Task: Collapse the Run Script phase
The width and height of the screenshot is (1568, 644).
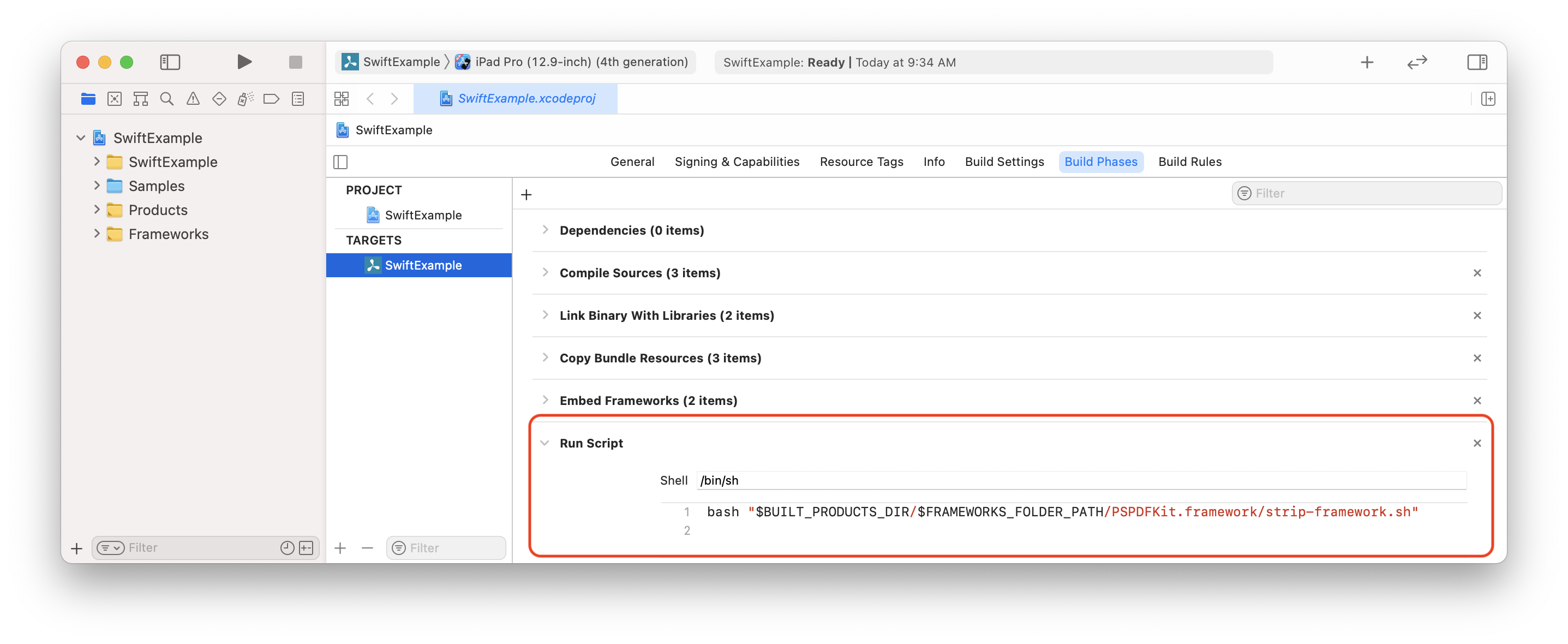Action: [x=546, y=443]
